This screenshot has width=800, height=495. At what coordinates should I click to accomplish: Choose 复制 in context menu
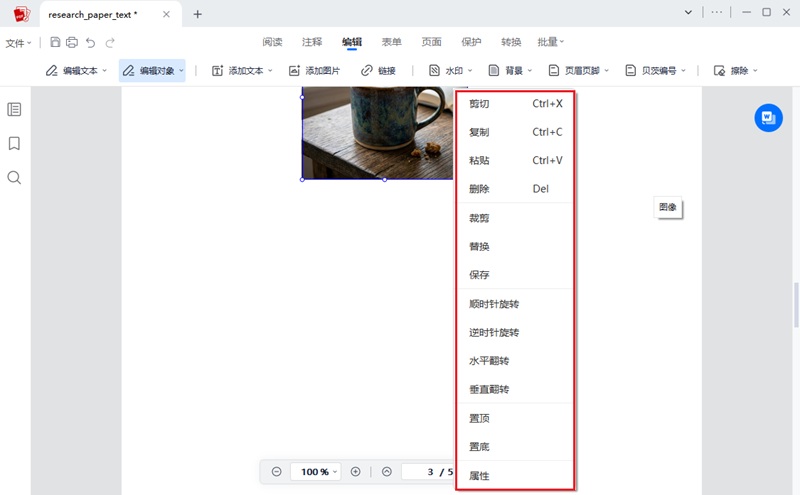(x=515, y=132)
